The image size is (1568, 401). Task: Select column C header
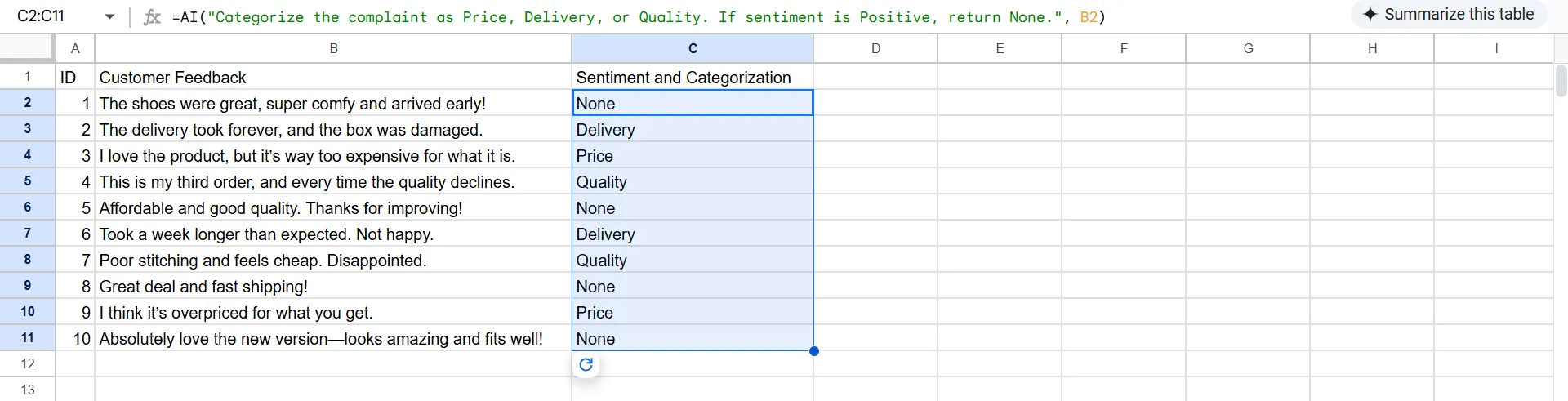693,48
